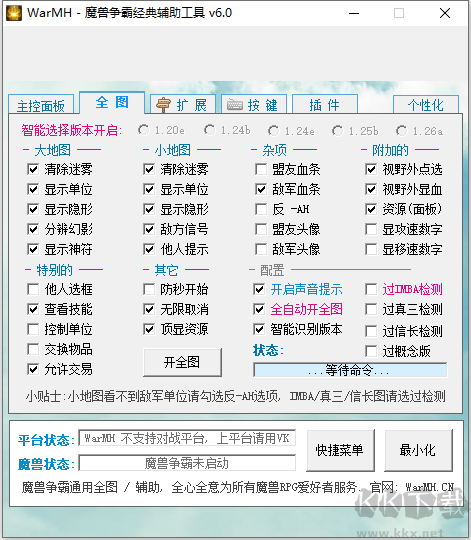Image resolution: width=471 pixels, height=540 pixels.
Task: Open the 快捷菜单 button
Action: click(340, 450)
